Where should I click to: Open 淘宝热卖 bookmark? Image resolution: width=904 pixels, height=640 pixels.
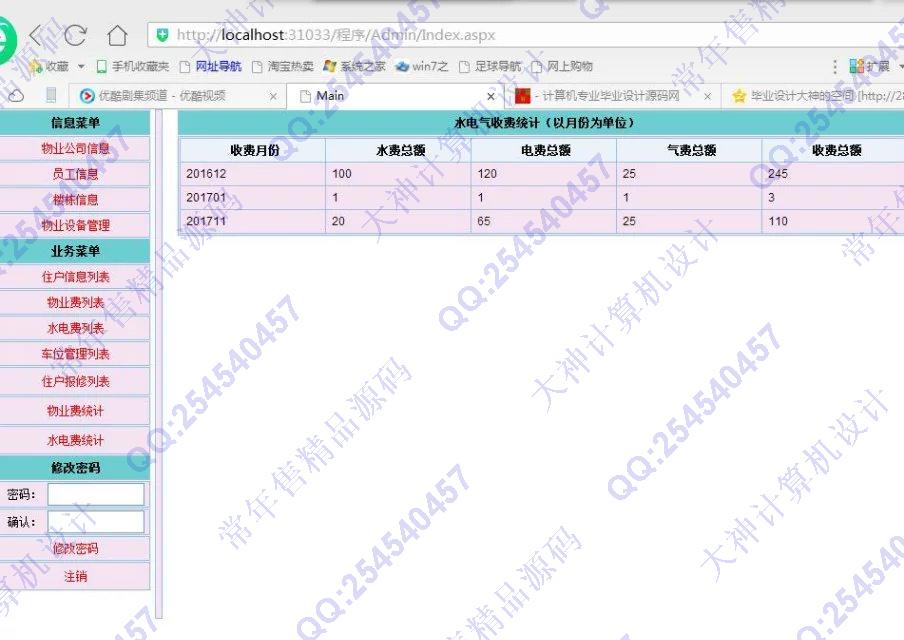click(x=283, y=66)
